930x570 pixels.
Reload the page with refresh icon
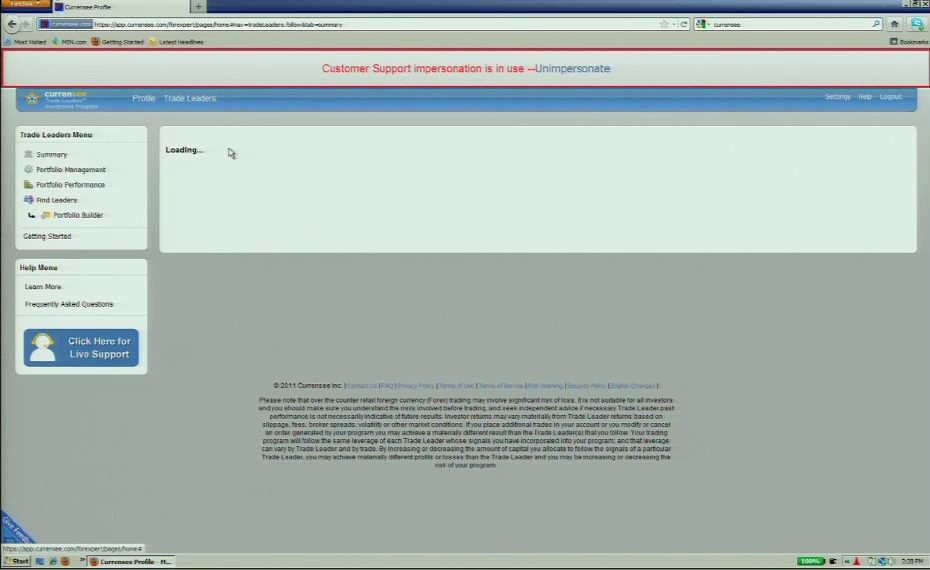[x=684, y=24]
